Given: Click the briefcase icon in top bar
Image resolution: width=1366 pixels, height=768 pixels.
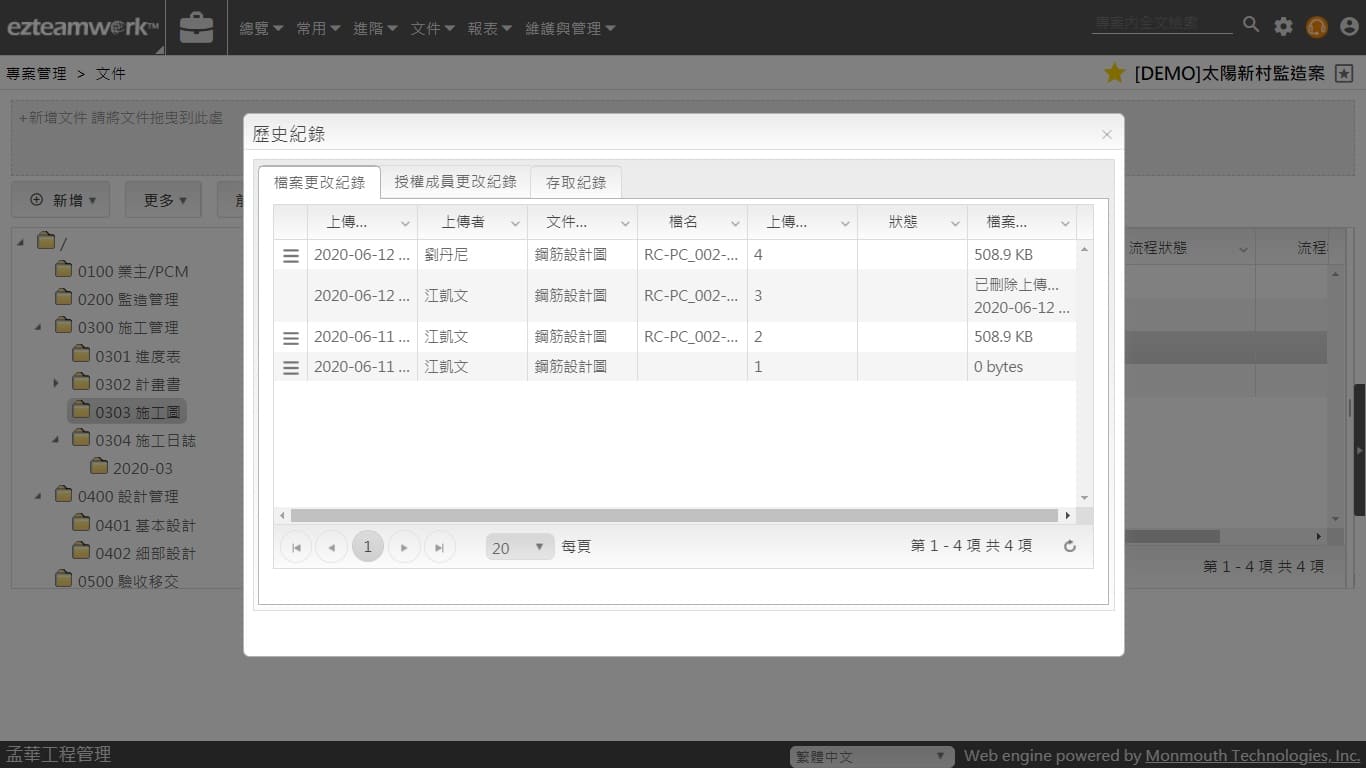Looking at the screenshot, I should (196, 28).
